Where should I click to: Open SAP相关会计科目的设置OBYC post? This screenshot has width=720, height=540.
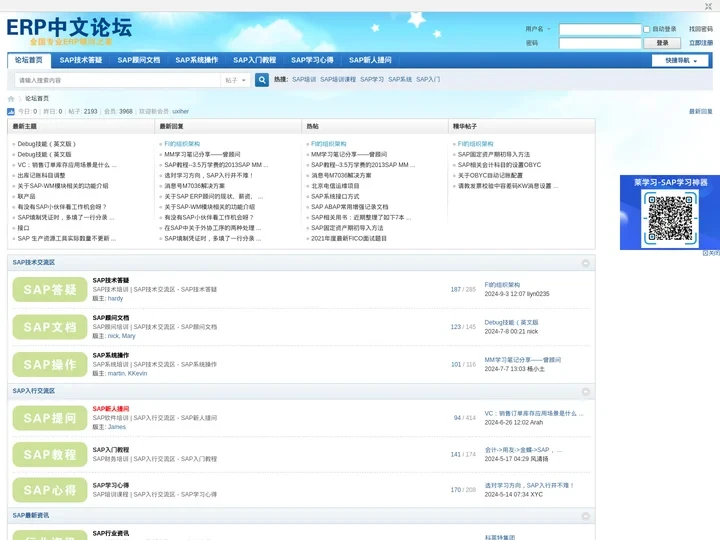click(500, 165)
